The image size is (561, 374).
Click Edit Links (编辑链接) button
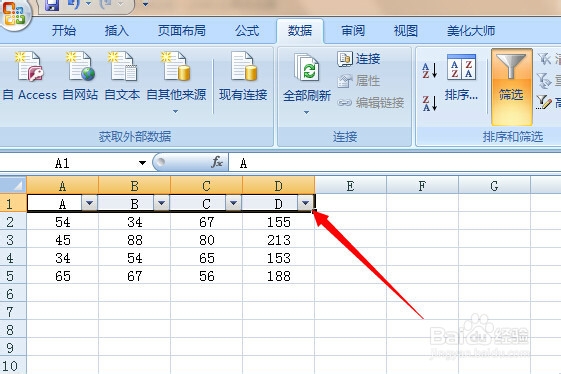click(x=371, y=103)
